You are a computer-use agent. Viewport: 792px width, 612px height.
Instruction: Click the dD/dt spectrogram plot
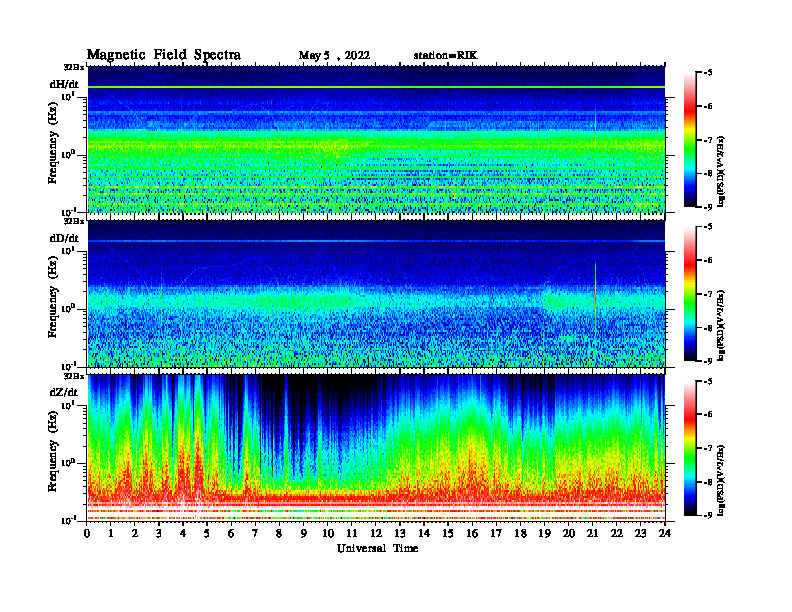click(376, 293)
